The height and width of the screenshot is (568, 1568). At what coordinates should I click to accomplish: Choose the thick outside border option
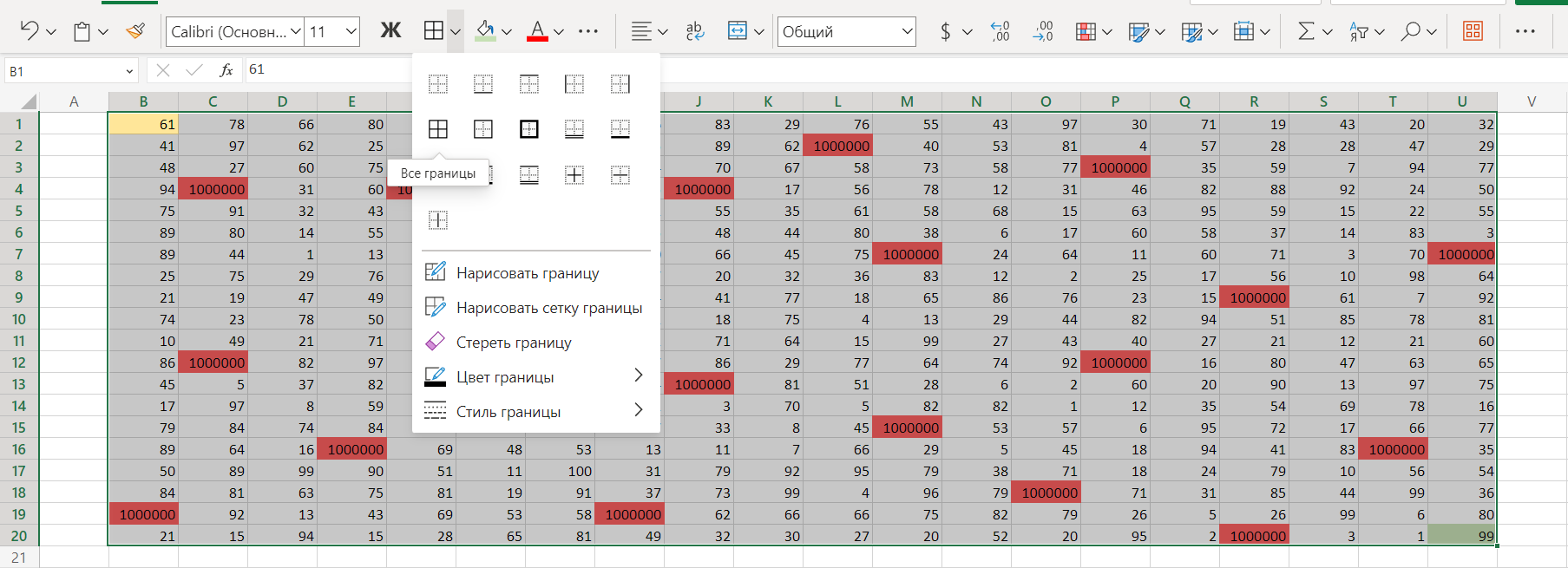click(528, 129)
